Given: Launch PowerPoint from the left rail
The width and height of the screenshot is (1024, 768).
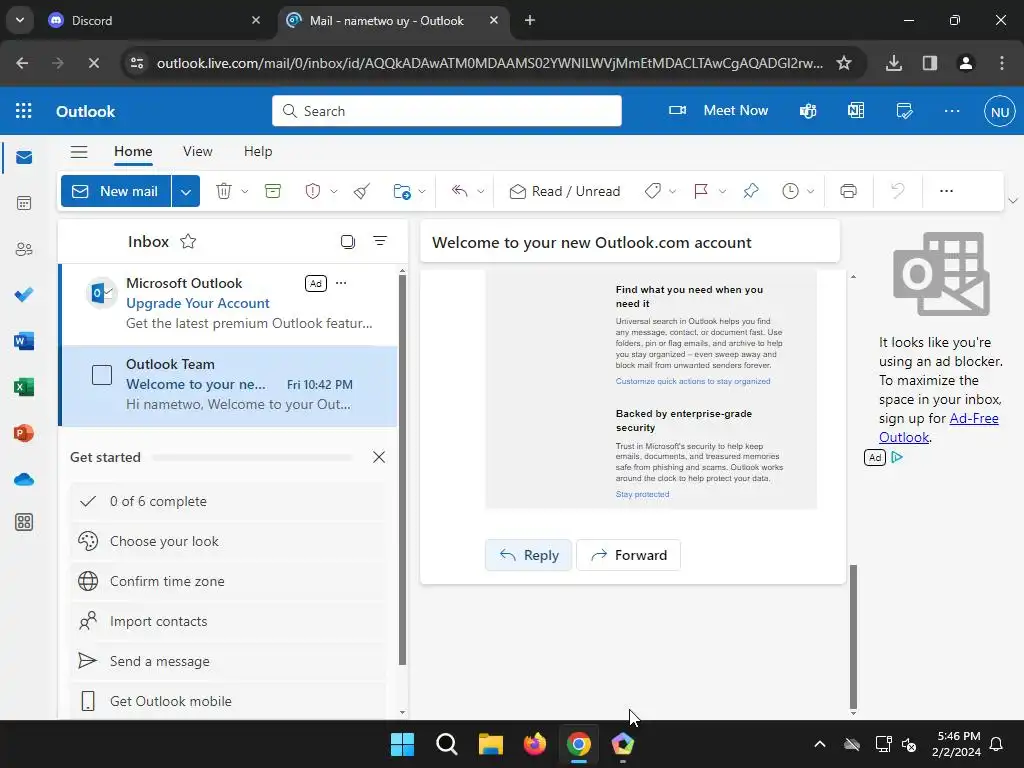Looking at the screenshot, I should [24, 433].
